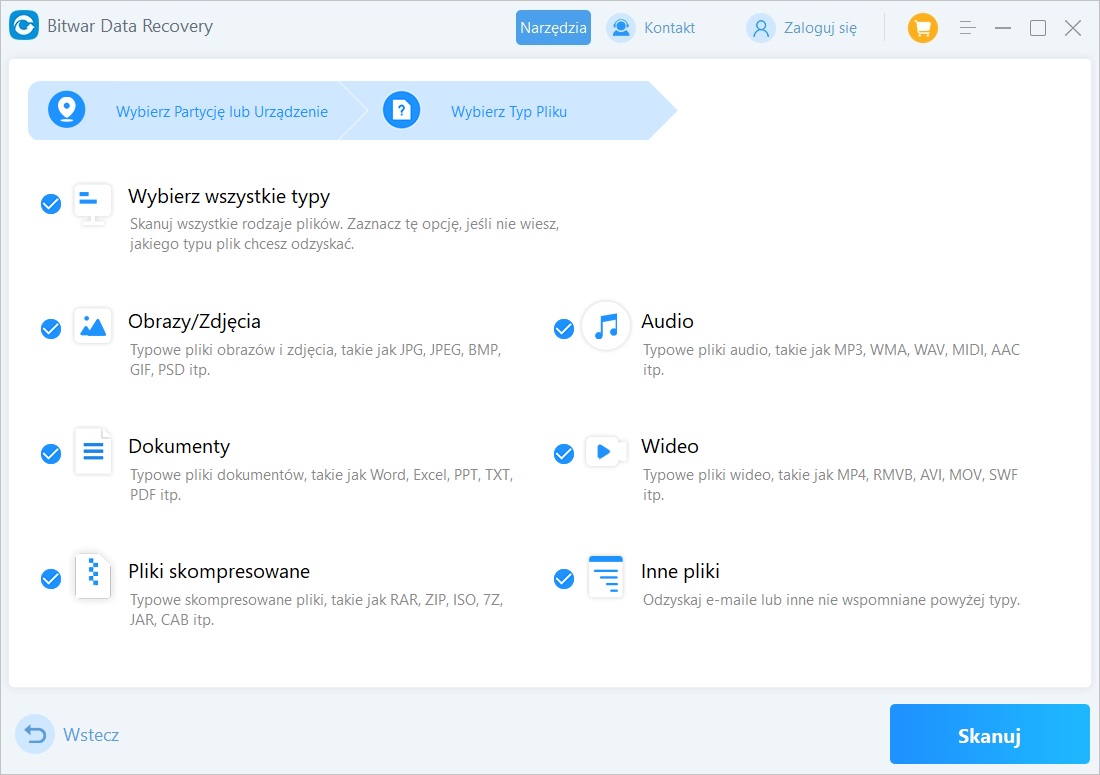This screenshot has height=775, width=1100.
Task: Click the Bitwar Data Recovery logo
Action: [x=24, y=27]
